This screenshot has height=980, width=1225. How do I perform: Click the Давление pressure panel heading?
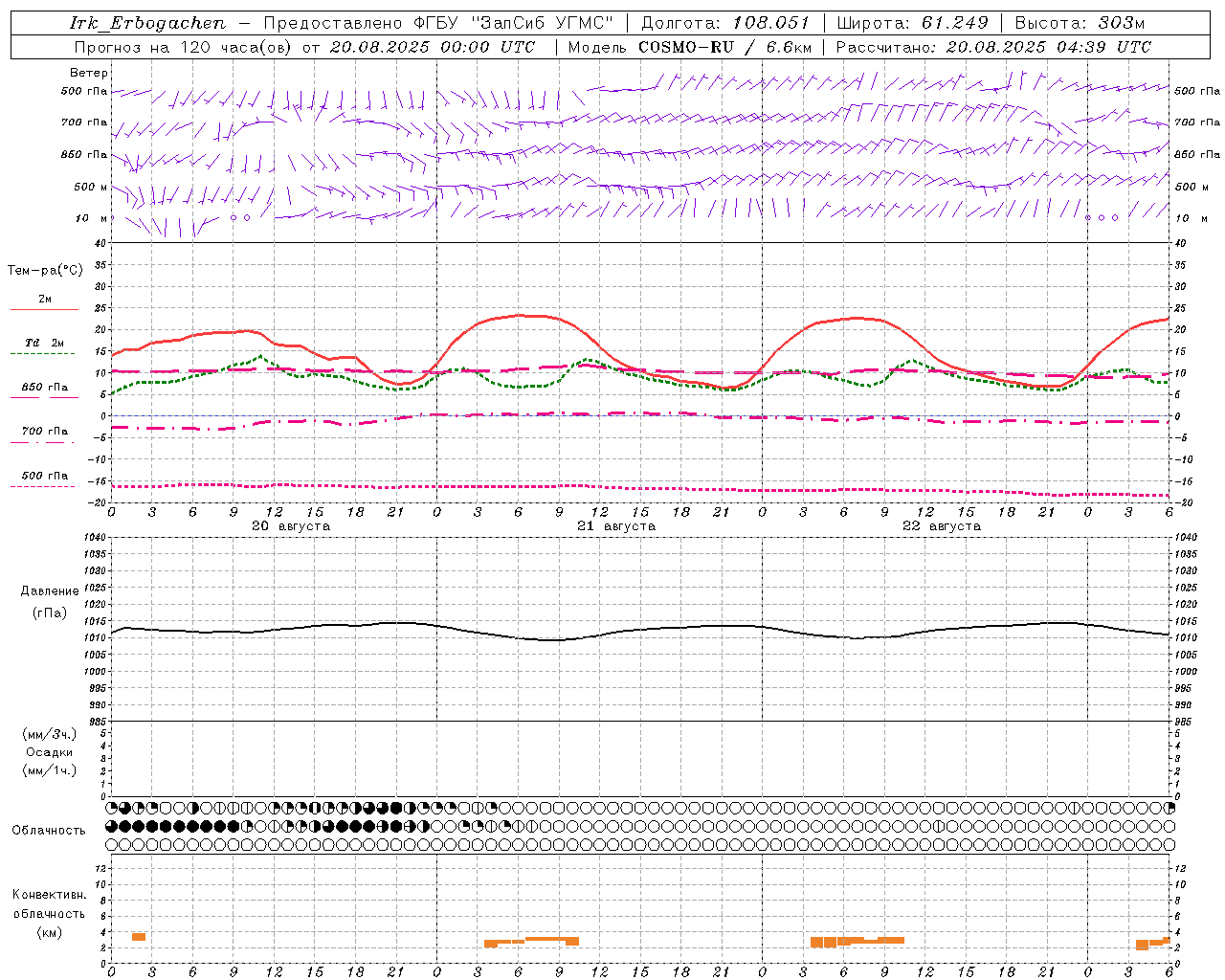tap(50, 591)
